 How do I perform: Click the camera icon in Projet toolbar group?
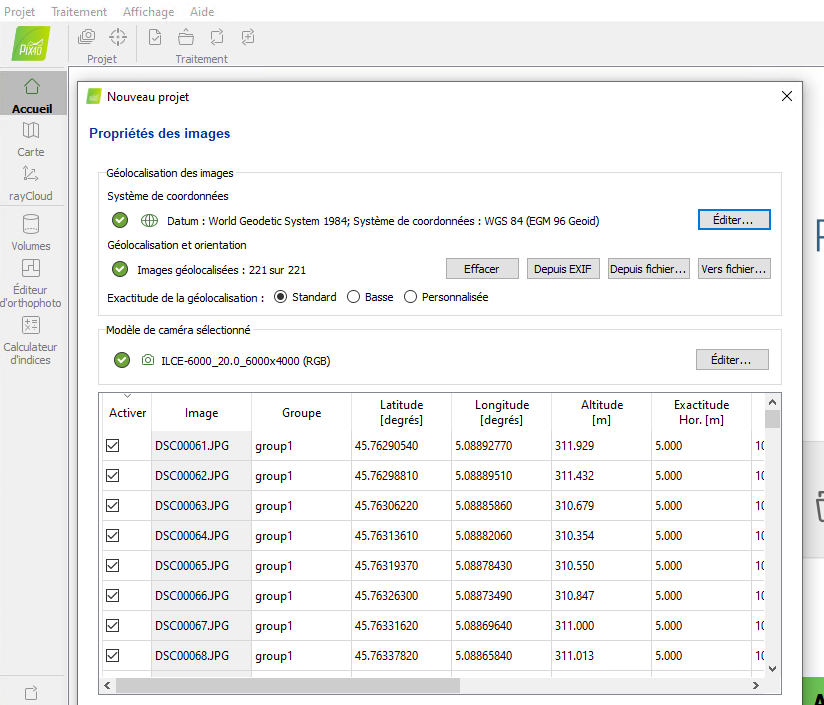pyautogui.click(x=86, y=36)
